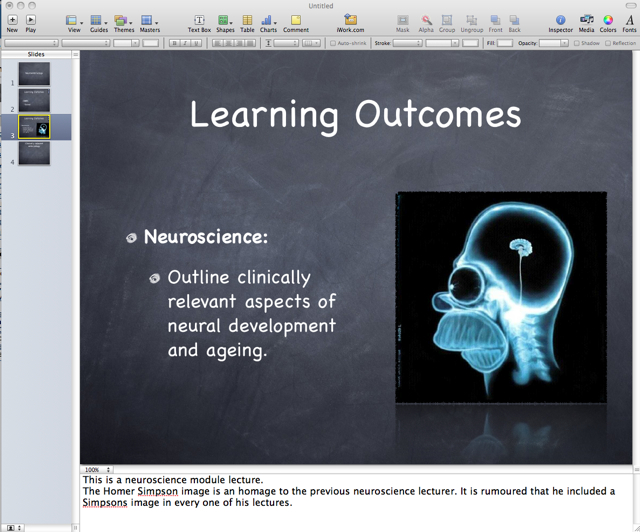Open the Themes chooser

point(124,23)
